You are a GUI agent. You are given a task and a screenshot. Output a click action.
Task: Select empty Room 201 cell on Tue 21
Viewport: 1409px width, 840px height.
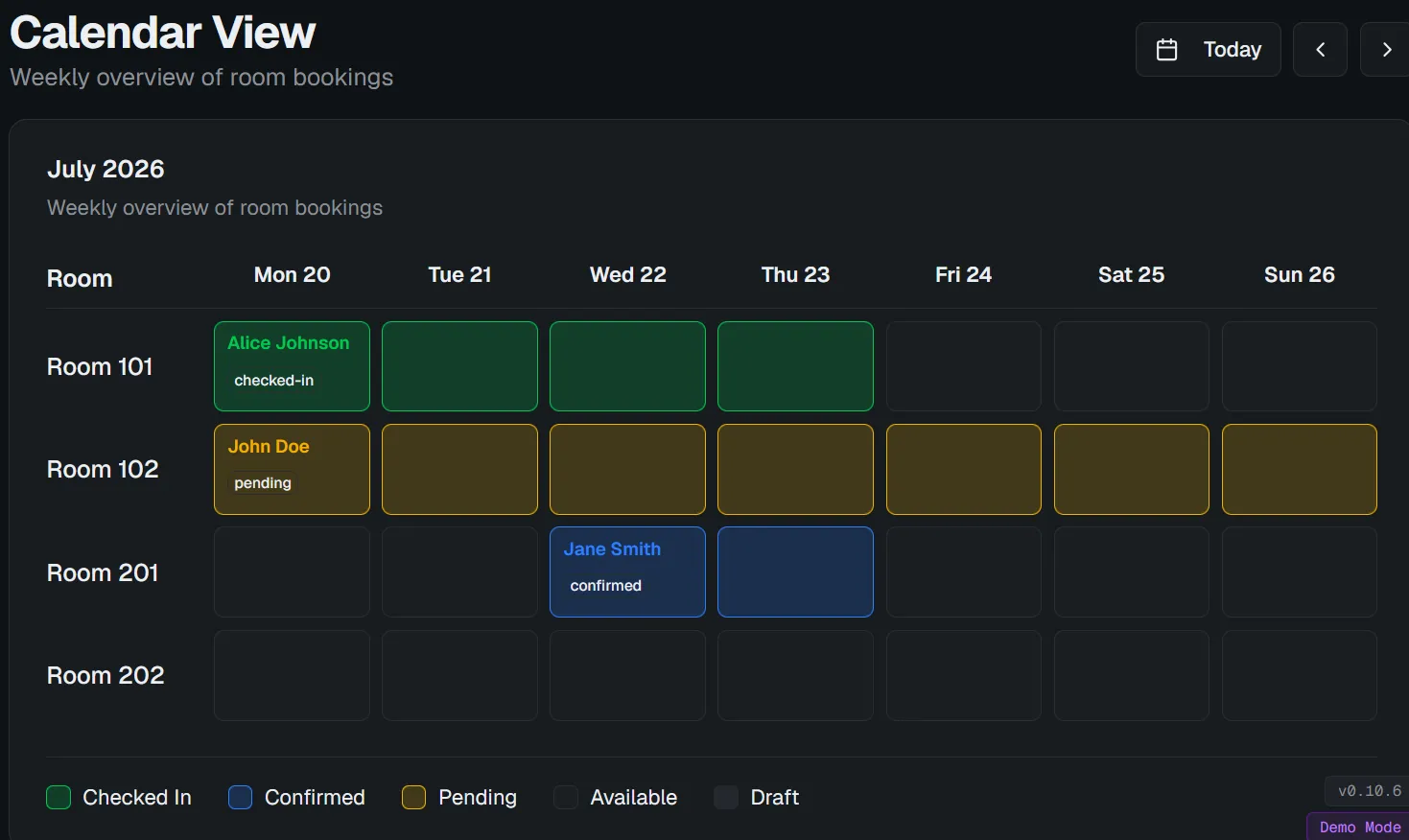tap(459, 572)
